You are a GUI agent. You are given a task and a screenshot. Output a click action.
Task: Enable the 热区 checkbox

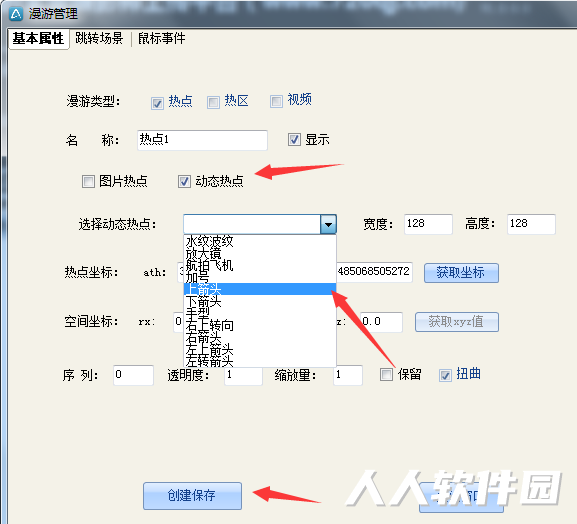213,102
